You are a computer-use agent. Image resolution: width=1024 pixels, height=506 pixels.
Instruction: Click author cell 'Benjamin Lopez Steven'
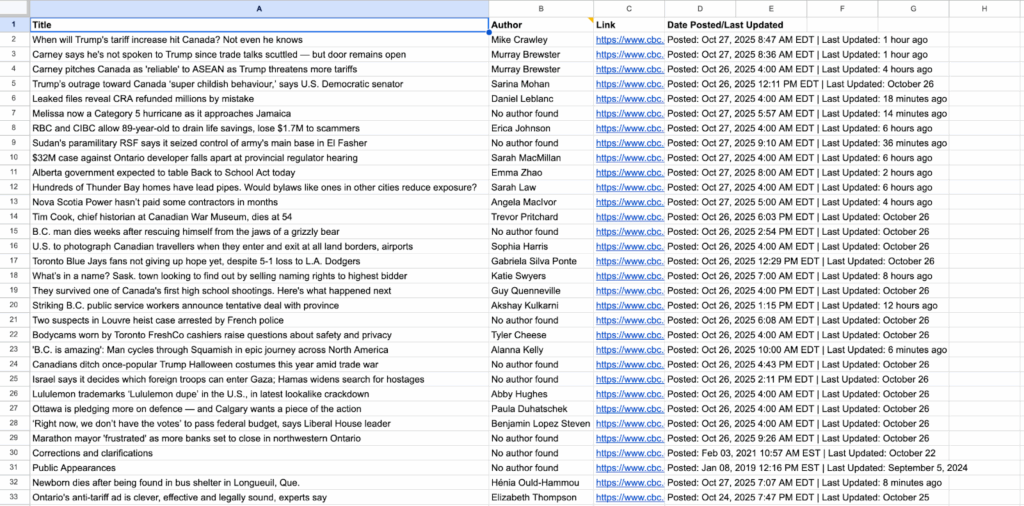541,424
